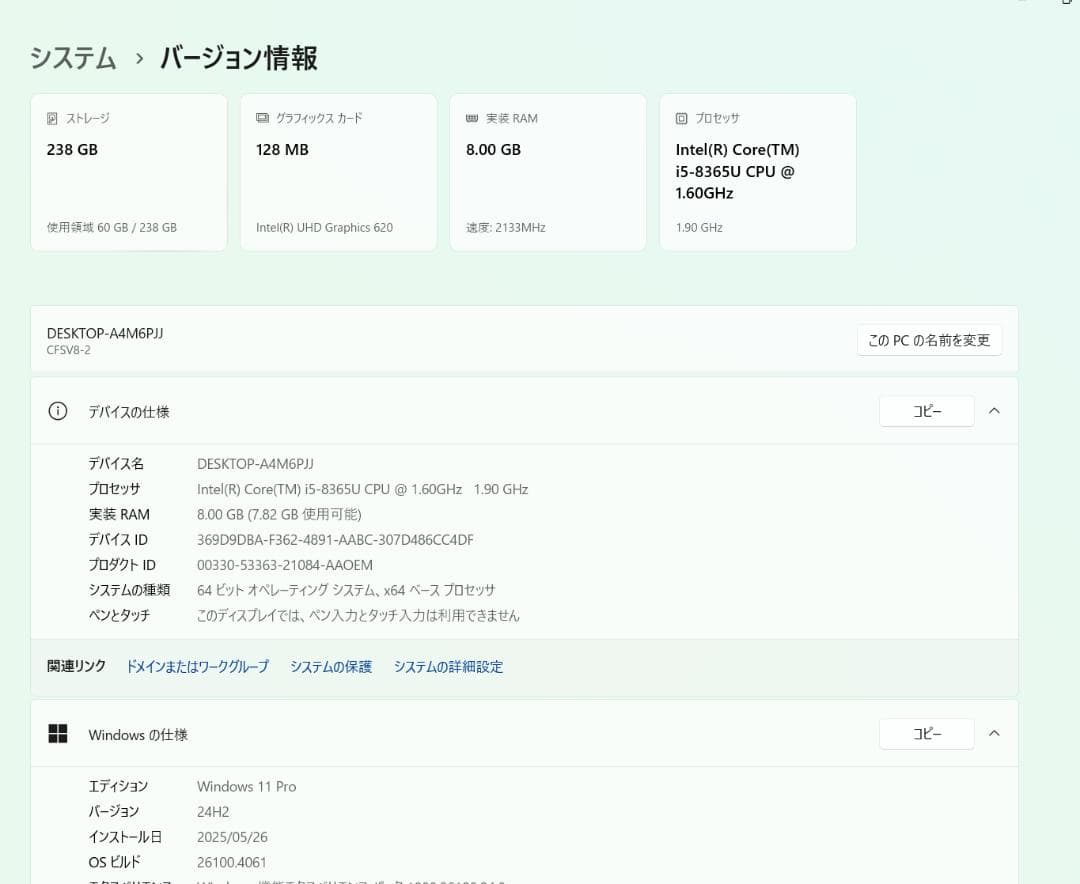Select the Intel UHD Graphics 620 card
Viewport: 1080px width, 884px height.
(x=338, y=171)
